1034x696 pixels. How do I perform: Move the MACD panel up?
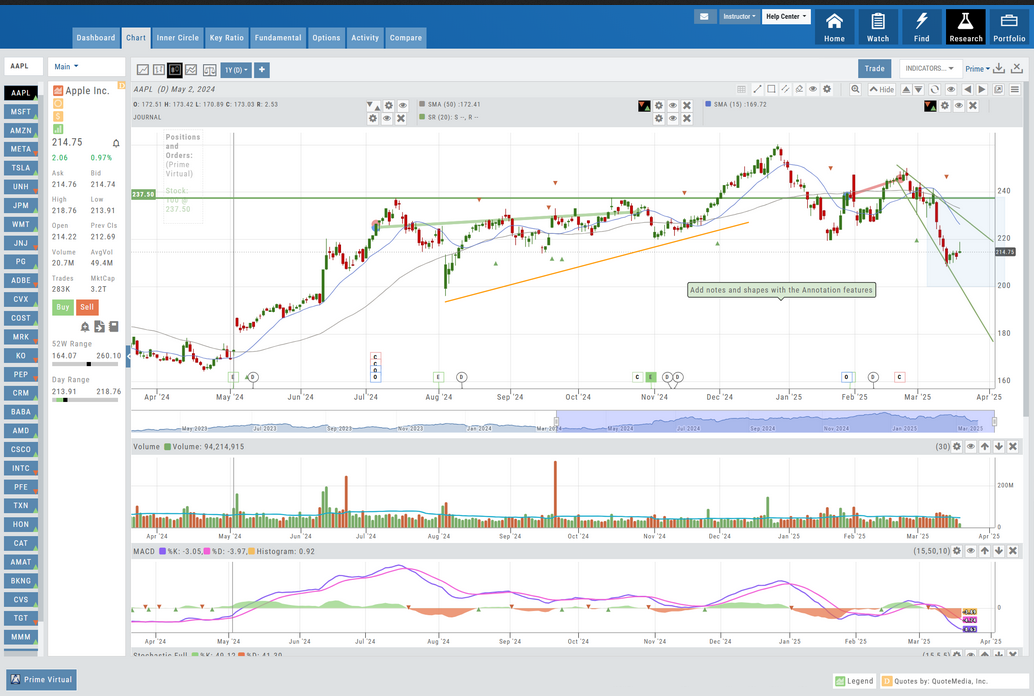[x=985, y=551]
